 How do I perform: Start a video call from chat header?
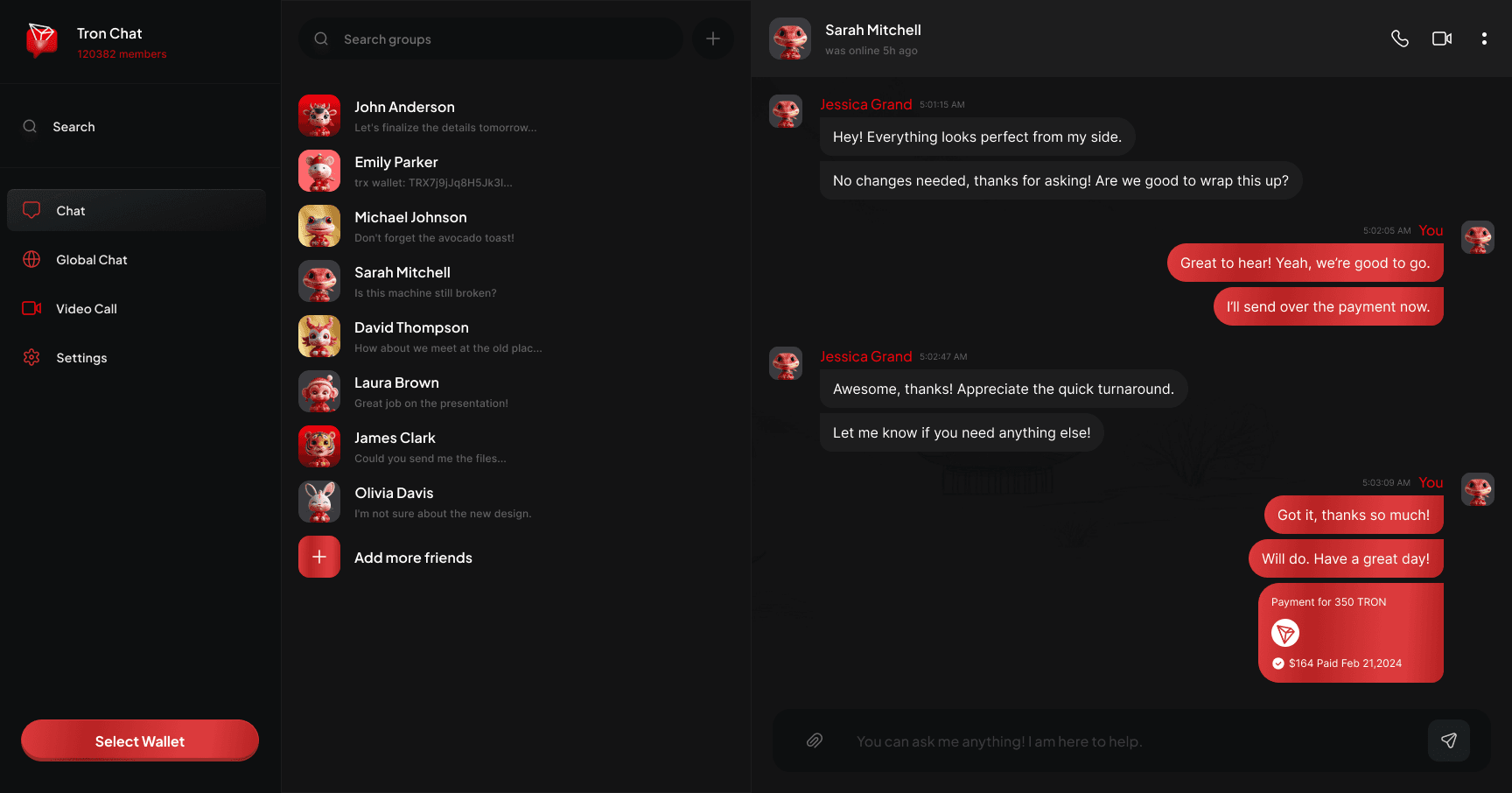pyautogui.click(x=1442, y=39)
